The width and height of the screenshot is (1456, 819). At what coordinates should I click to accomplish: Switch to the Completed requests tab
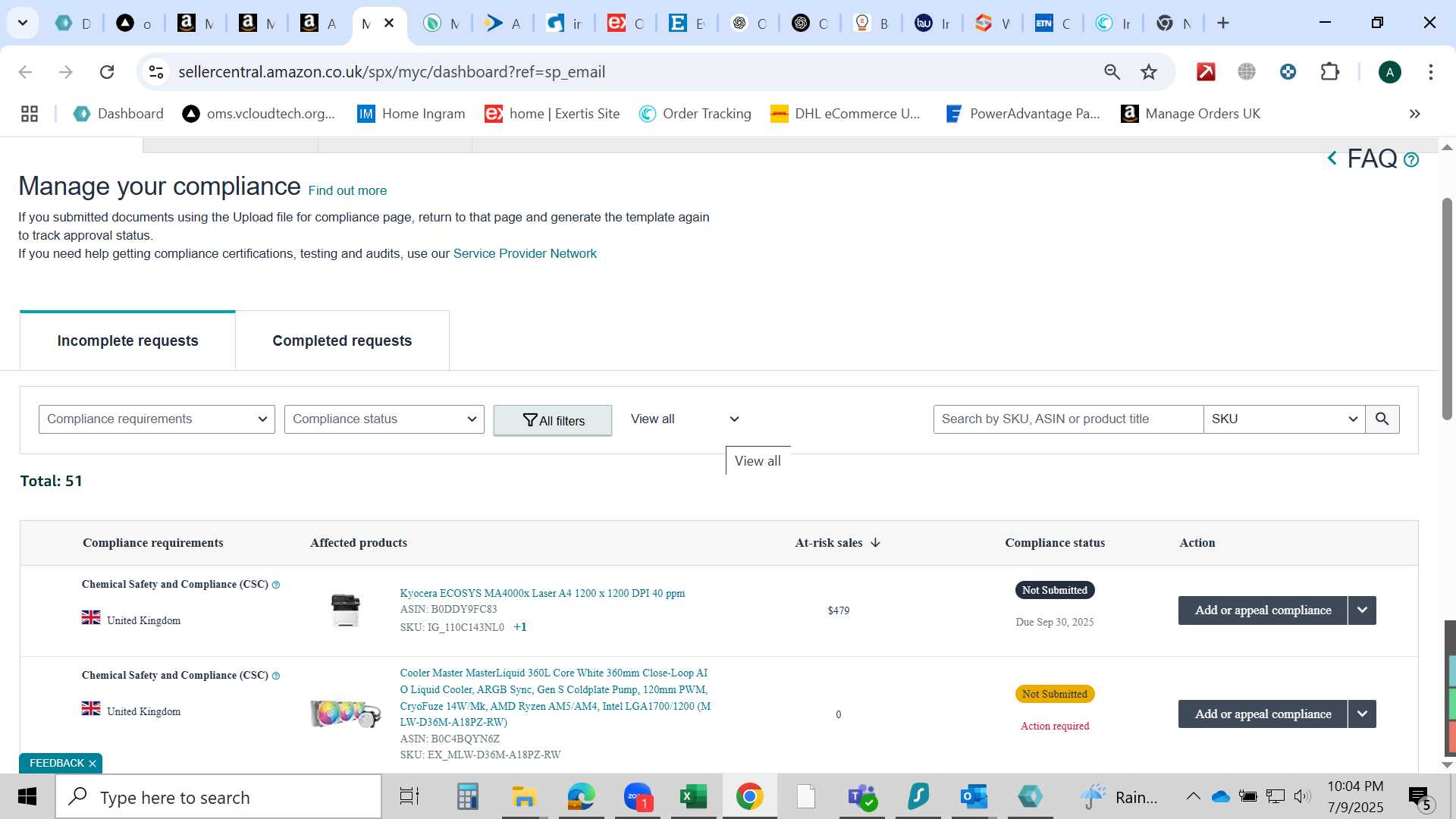tap(342, 340)
